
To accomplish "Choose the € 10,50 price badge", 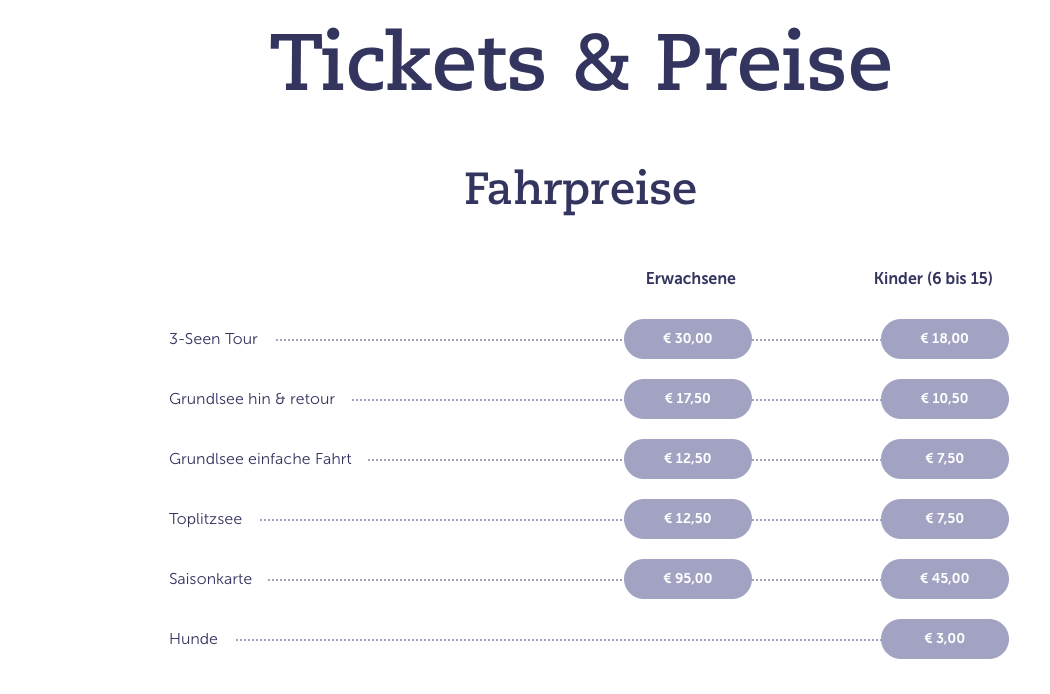I will pos(945,399).
